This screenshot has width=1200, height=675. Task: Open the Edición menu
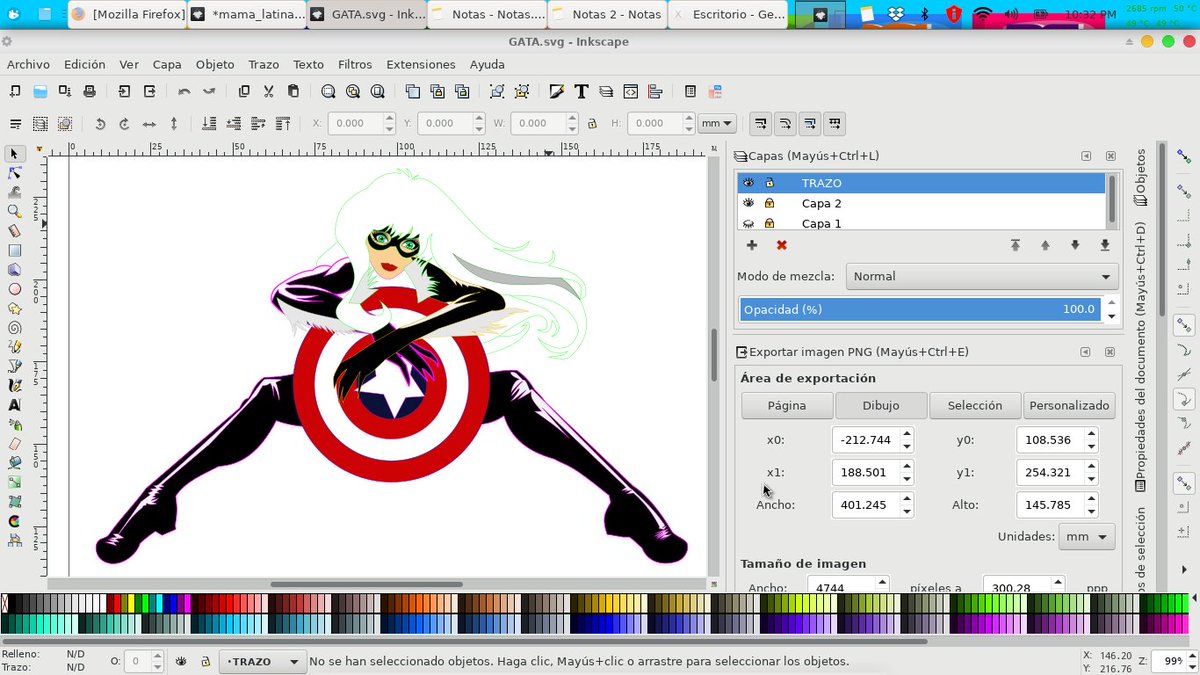(84, 64)
